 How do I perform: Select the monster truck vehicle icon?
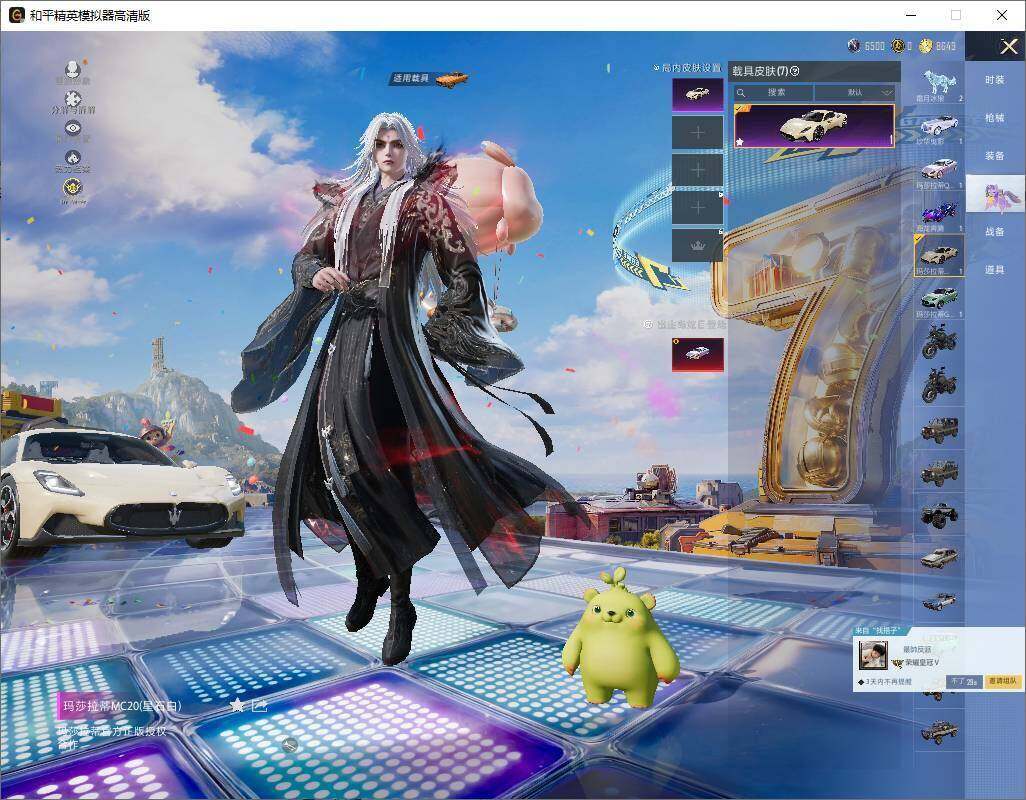coord(939,514)
